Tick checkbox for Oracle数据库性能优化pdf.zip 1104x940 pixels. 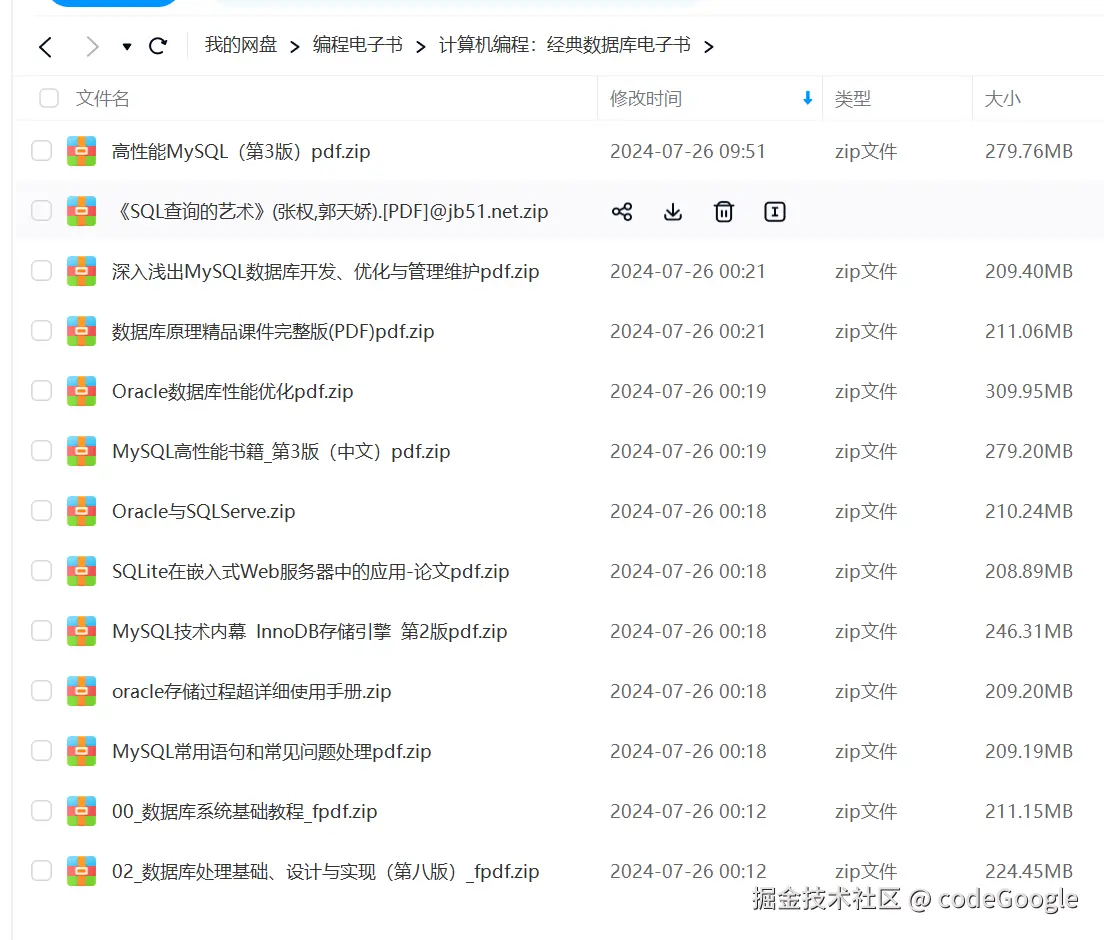click(x=42, y=391)
